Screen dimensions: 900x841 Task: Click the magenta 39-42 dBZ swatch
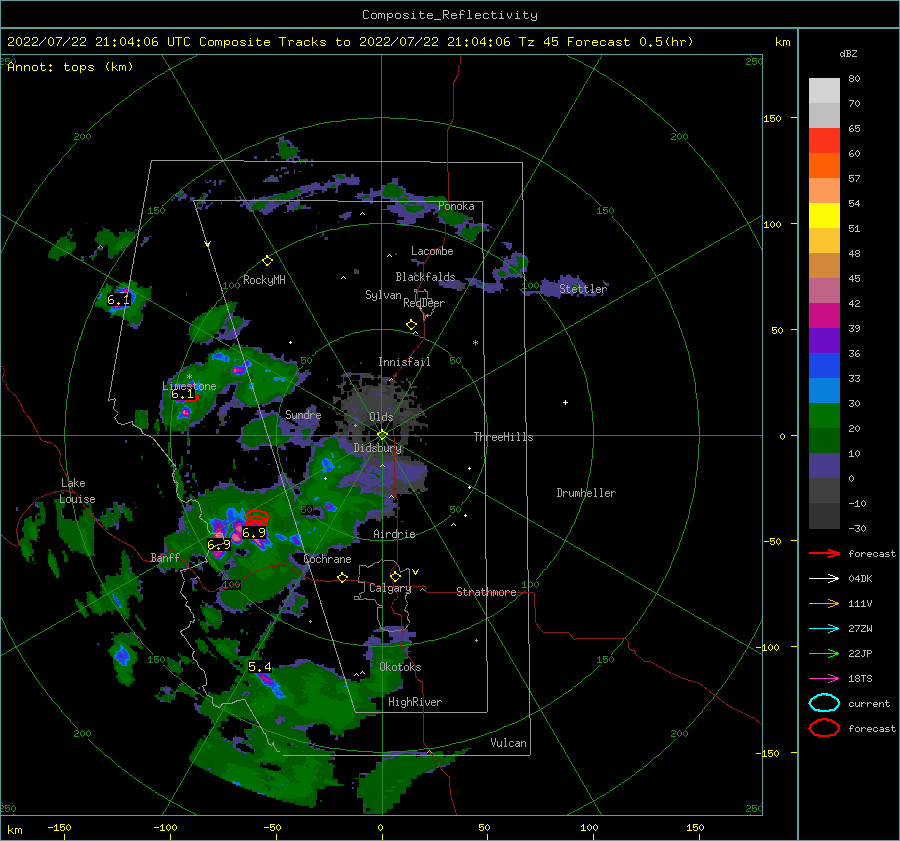pos(824,316)
